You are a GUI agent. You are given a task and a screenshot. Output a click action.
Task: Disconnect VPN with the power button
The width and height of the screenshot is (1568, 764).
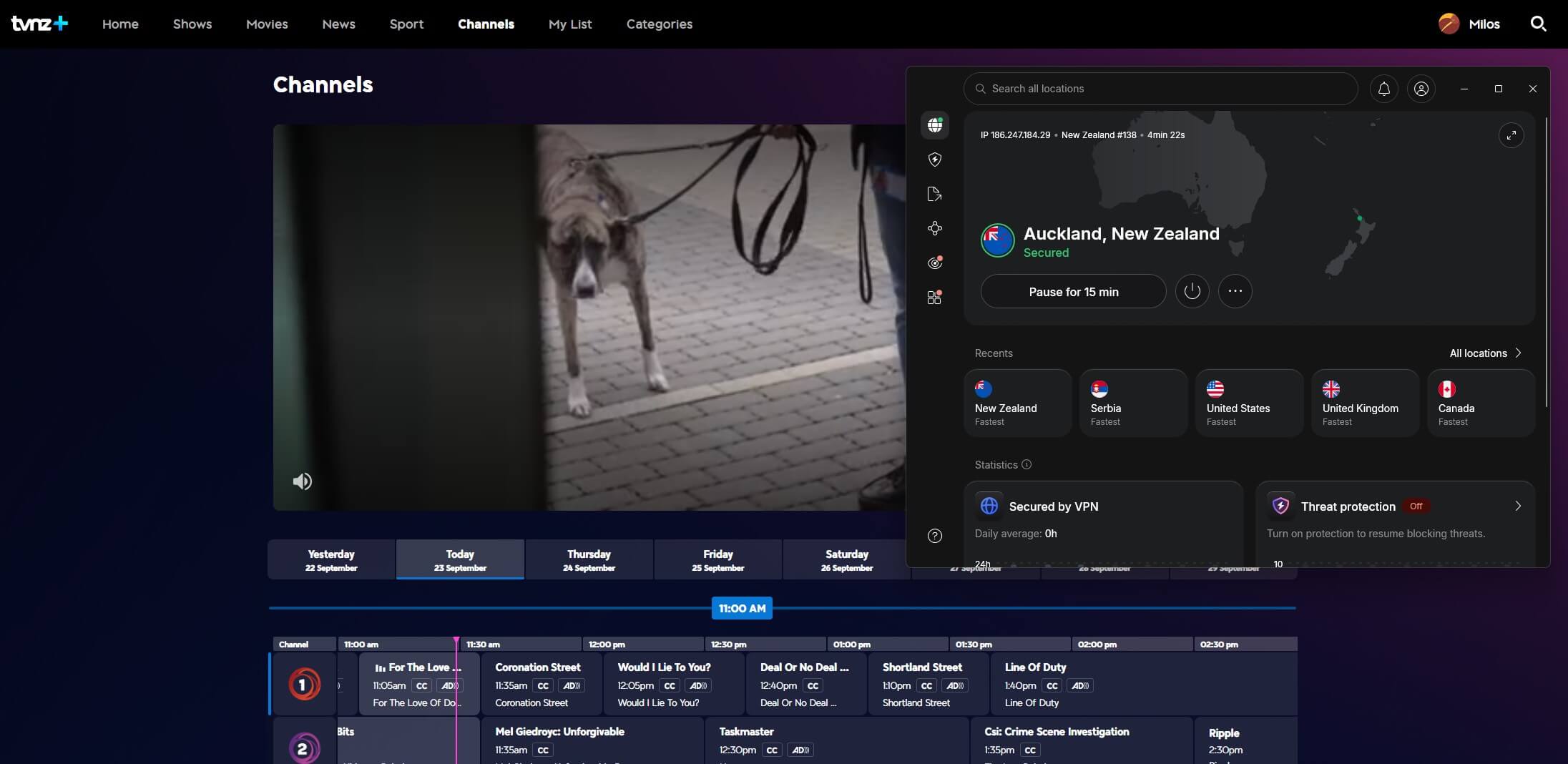[x=1192, y=291]
